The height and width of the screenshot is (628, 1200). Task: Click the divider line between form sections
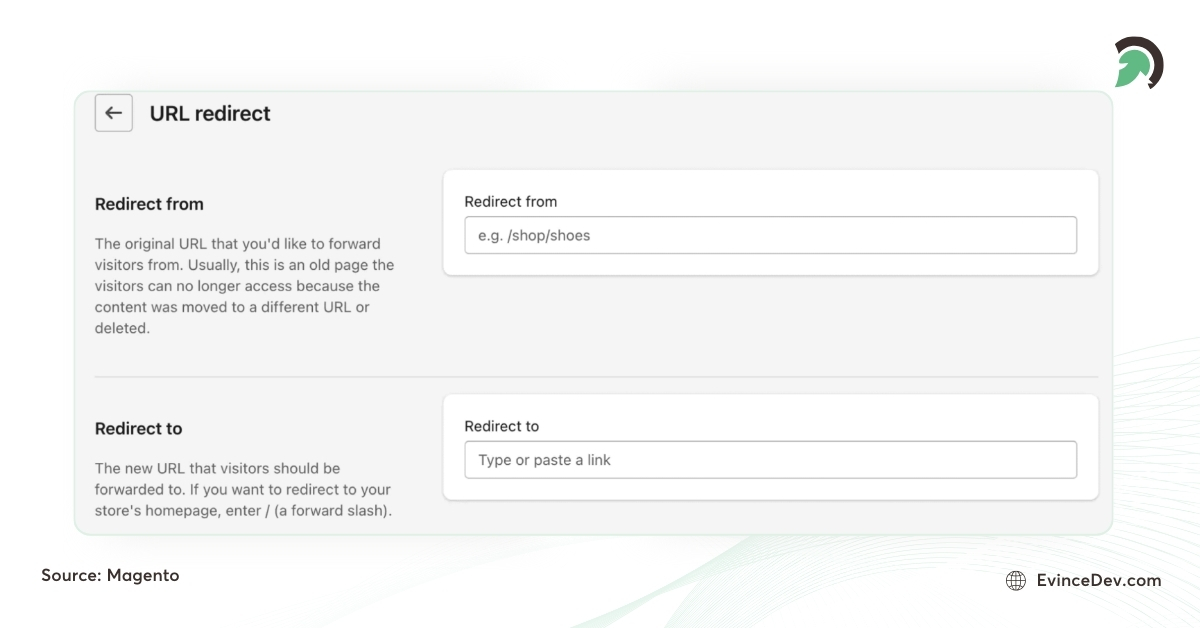pos(596,377)
